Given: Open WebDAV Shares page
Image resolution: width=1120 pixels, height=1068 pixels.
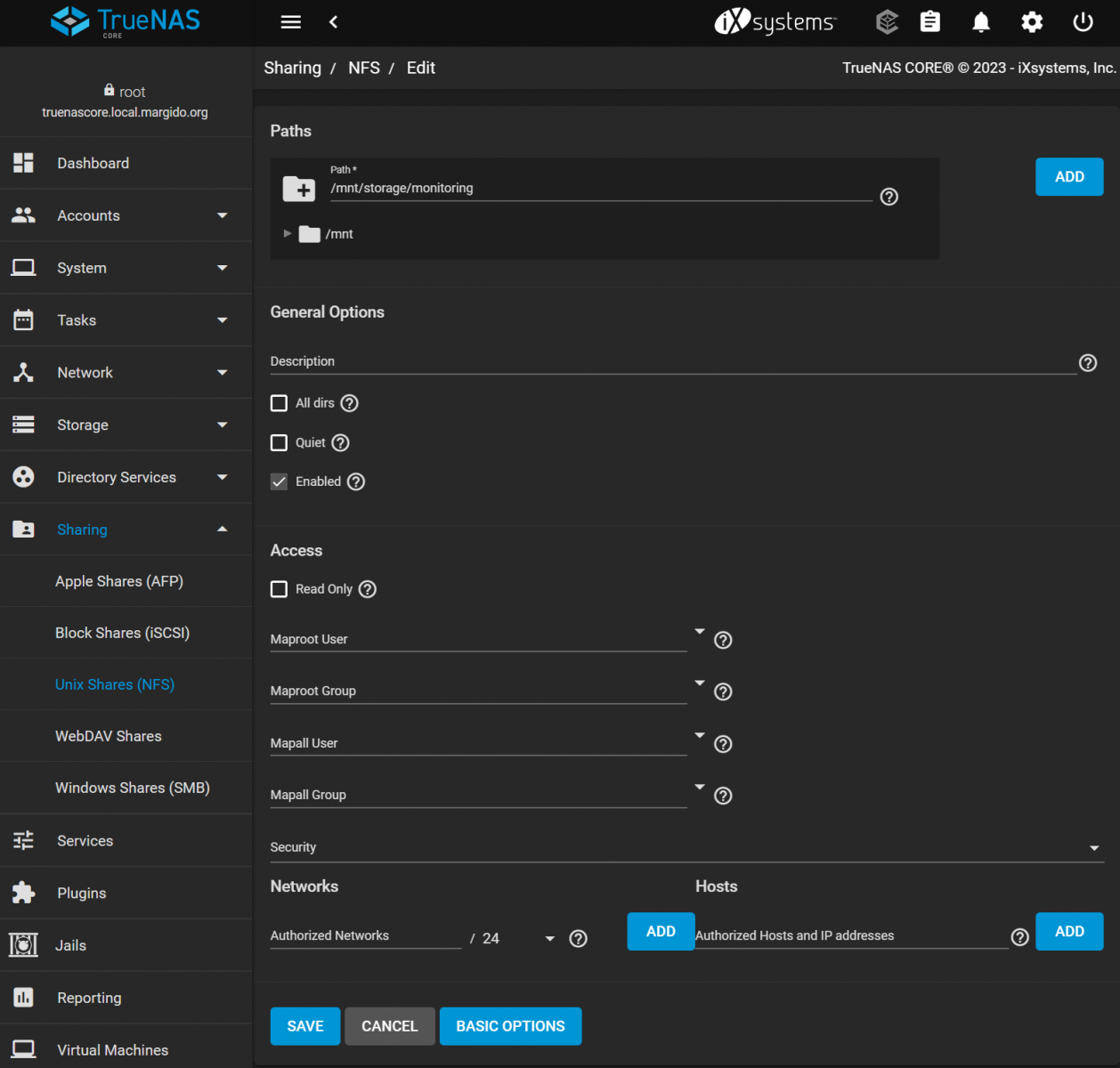Looking at the screenshot, I should click(x=109, y=736).
